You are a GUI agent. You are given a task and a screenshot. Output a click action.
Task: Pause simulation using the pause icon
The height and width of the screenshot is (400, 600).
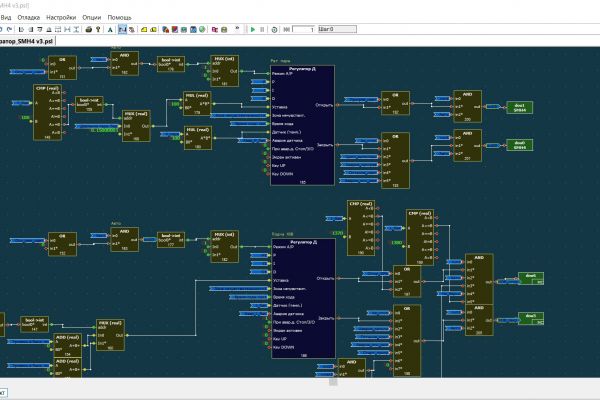(x=262, y=29)
